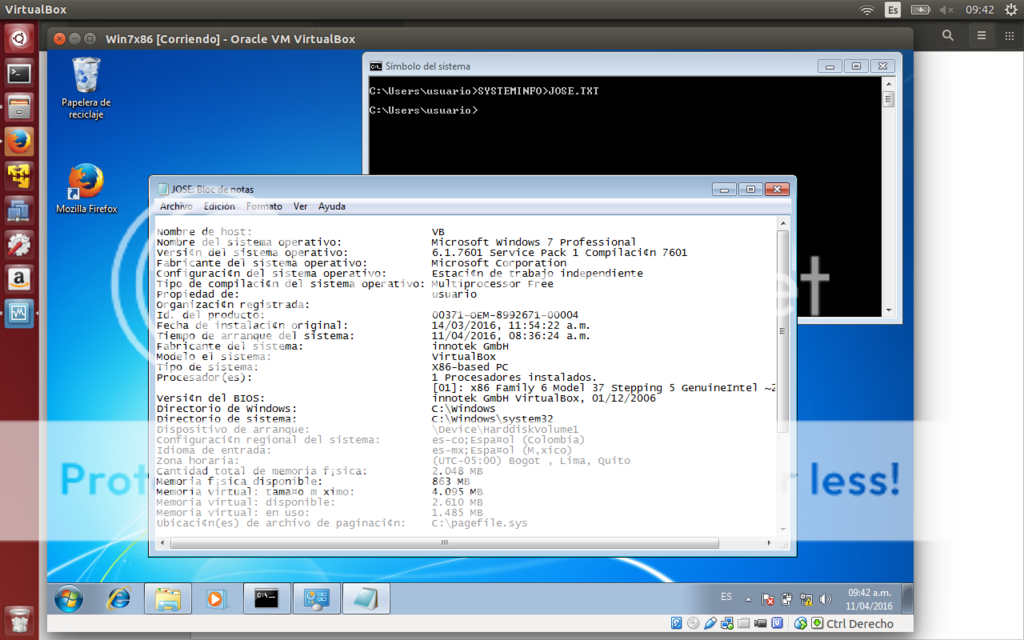
Task: Open System Settings from the Ubuntu launcher
Action: click(x=19, y=244)
